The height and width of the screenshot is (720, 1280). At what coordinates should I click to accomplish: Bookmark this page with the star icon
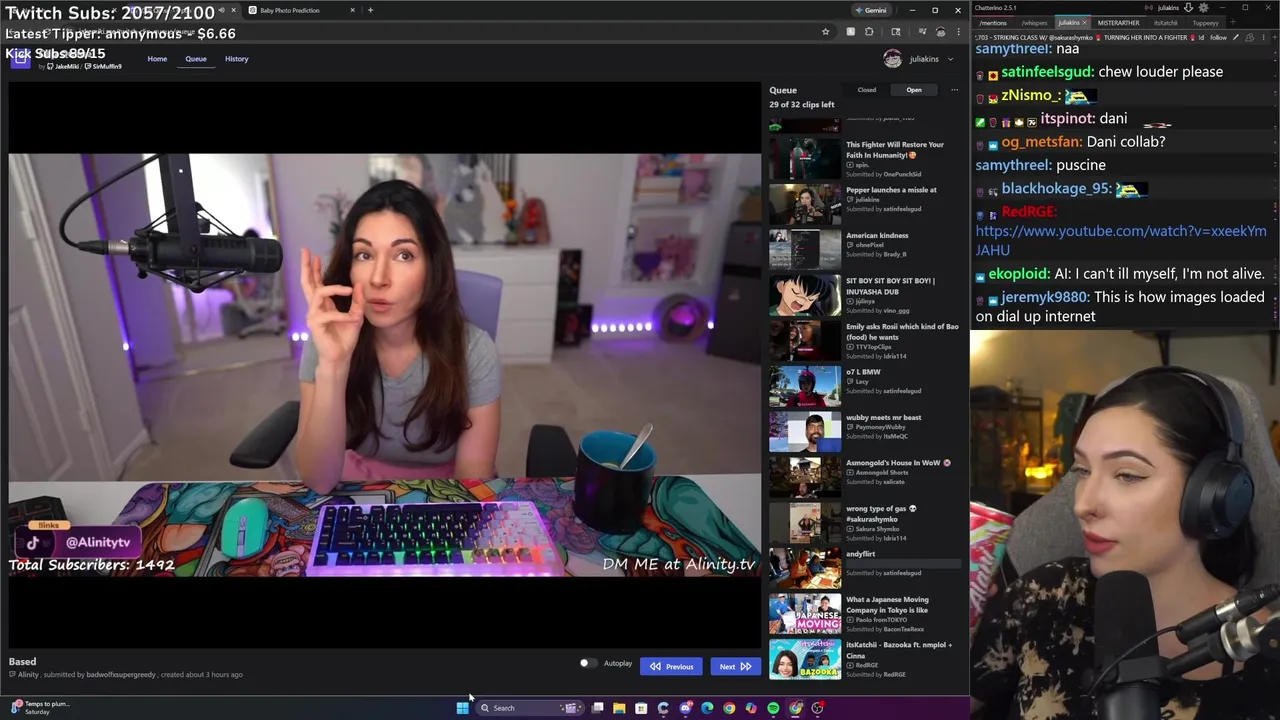(825, 32)
